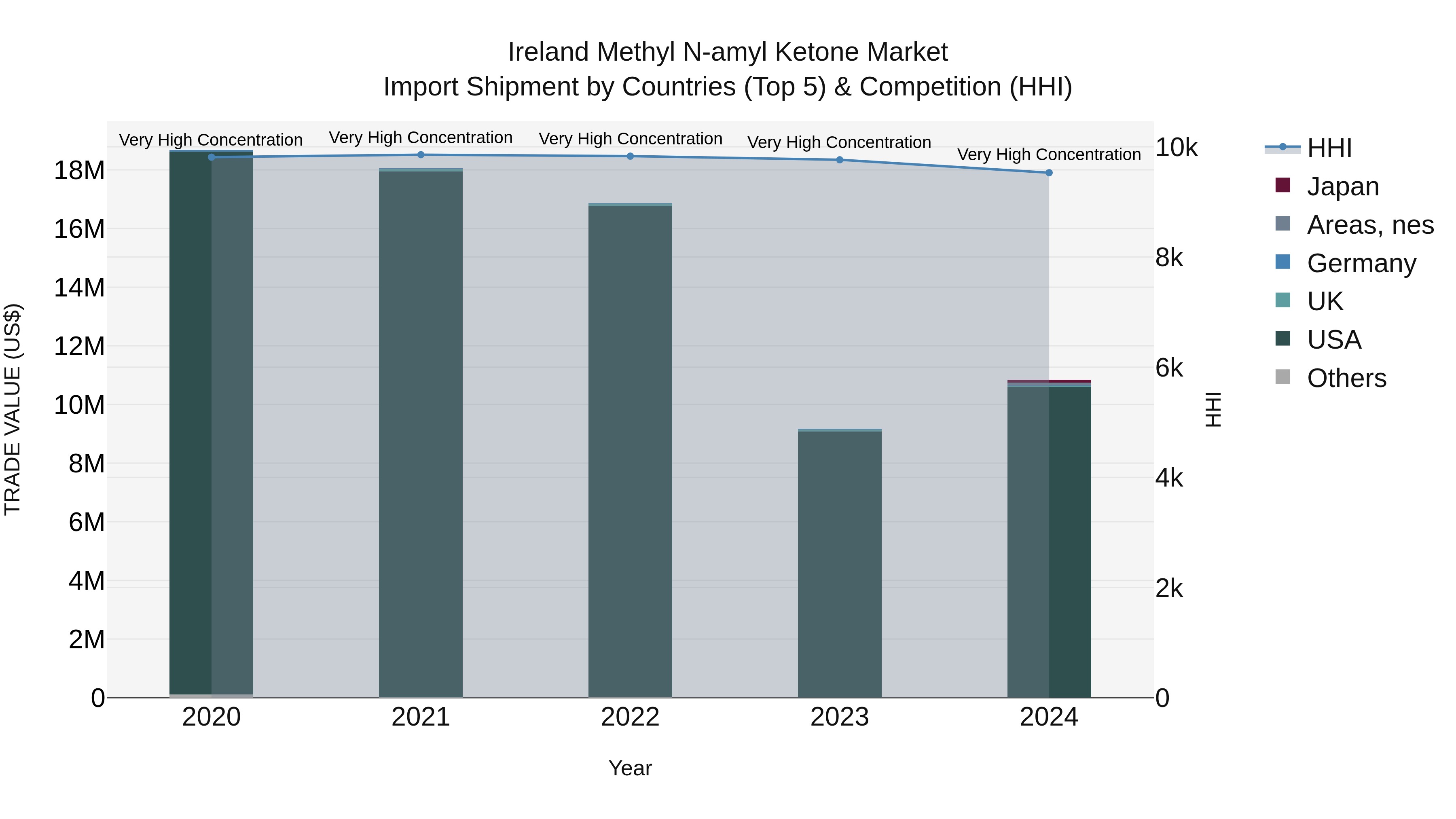Click the Others gray swatch
This screenshot has height=819, width=1456.
[1283, 377]
